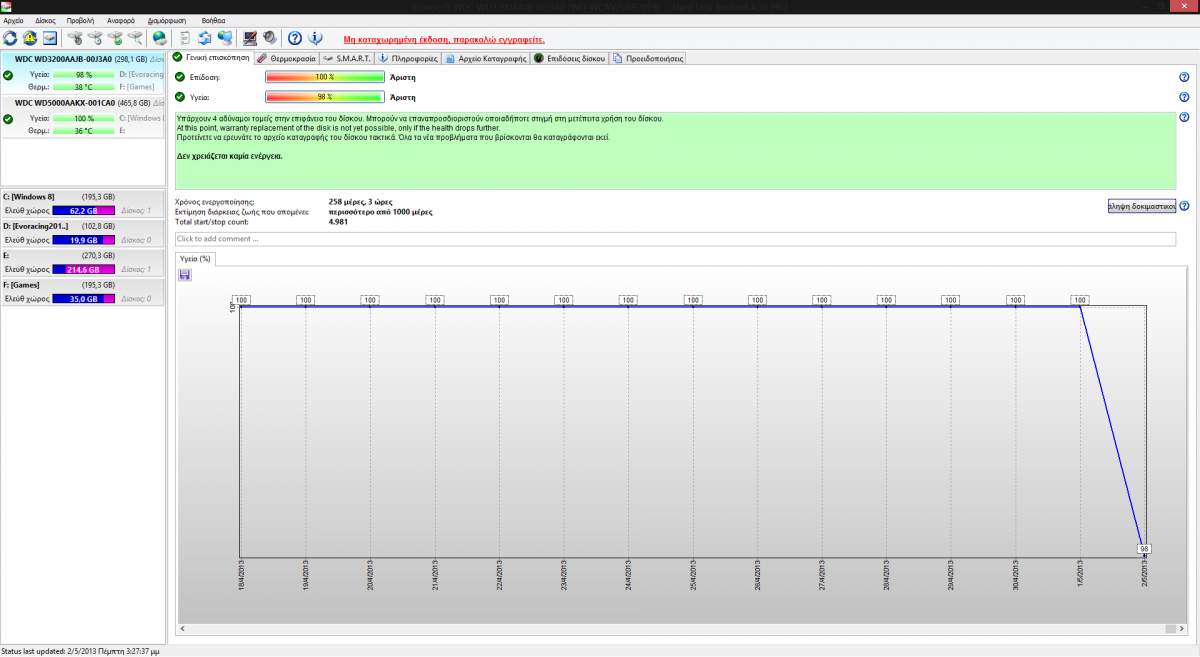1200x657 pixels.
Task: Switch to the S.M.A.R.T. tab
Action: tap(347, 59)
